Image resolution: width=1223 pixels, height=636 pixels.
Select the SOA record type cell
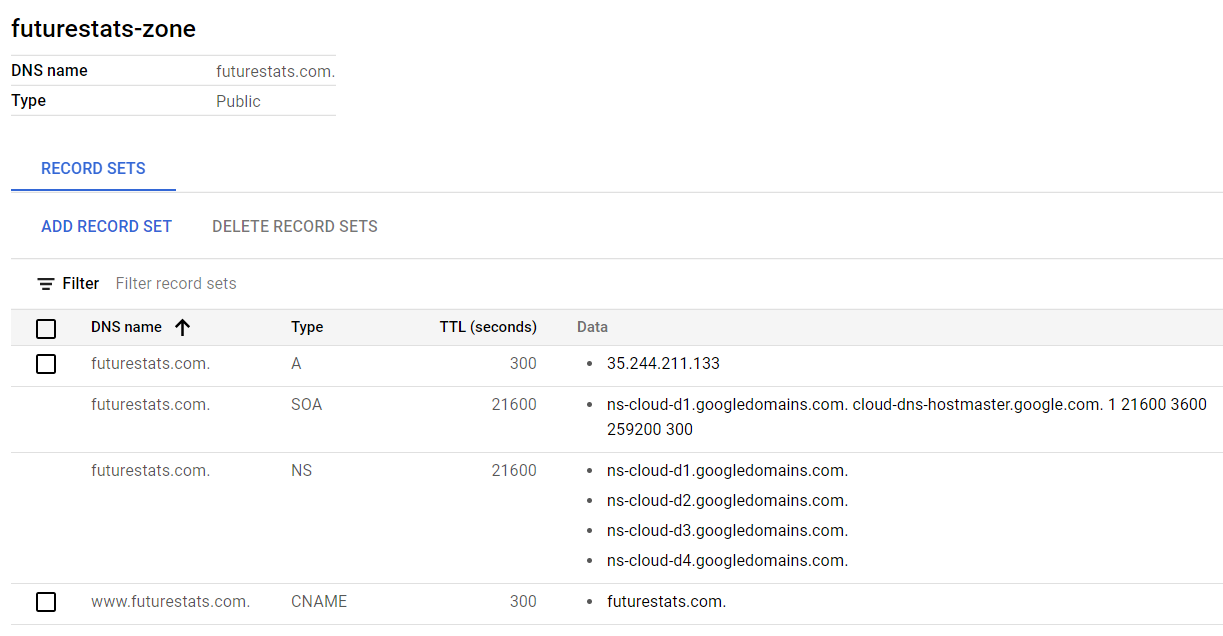pyautogui.click(x=306, y=405)
